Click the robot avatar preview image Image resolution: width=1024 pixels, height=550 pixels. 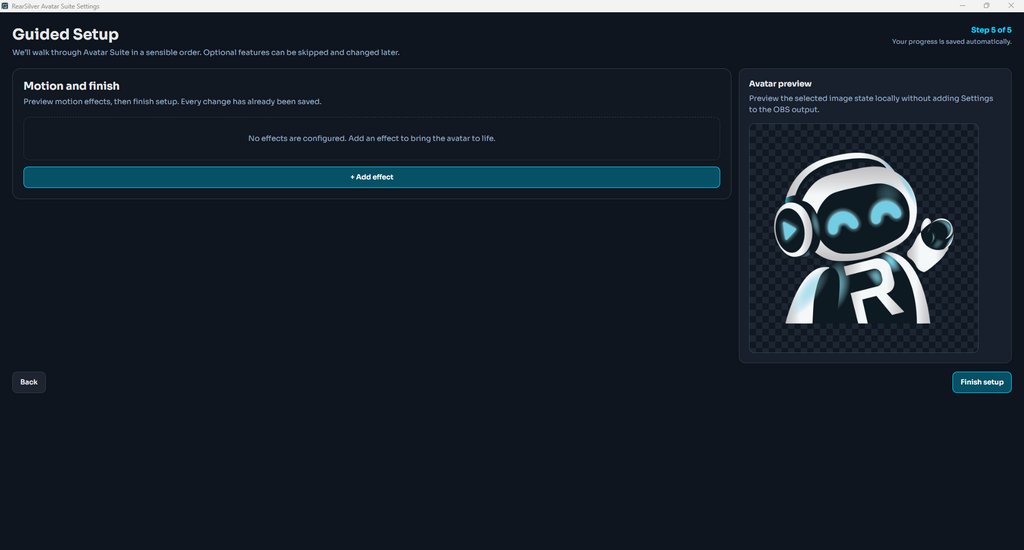coord(863,238)
